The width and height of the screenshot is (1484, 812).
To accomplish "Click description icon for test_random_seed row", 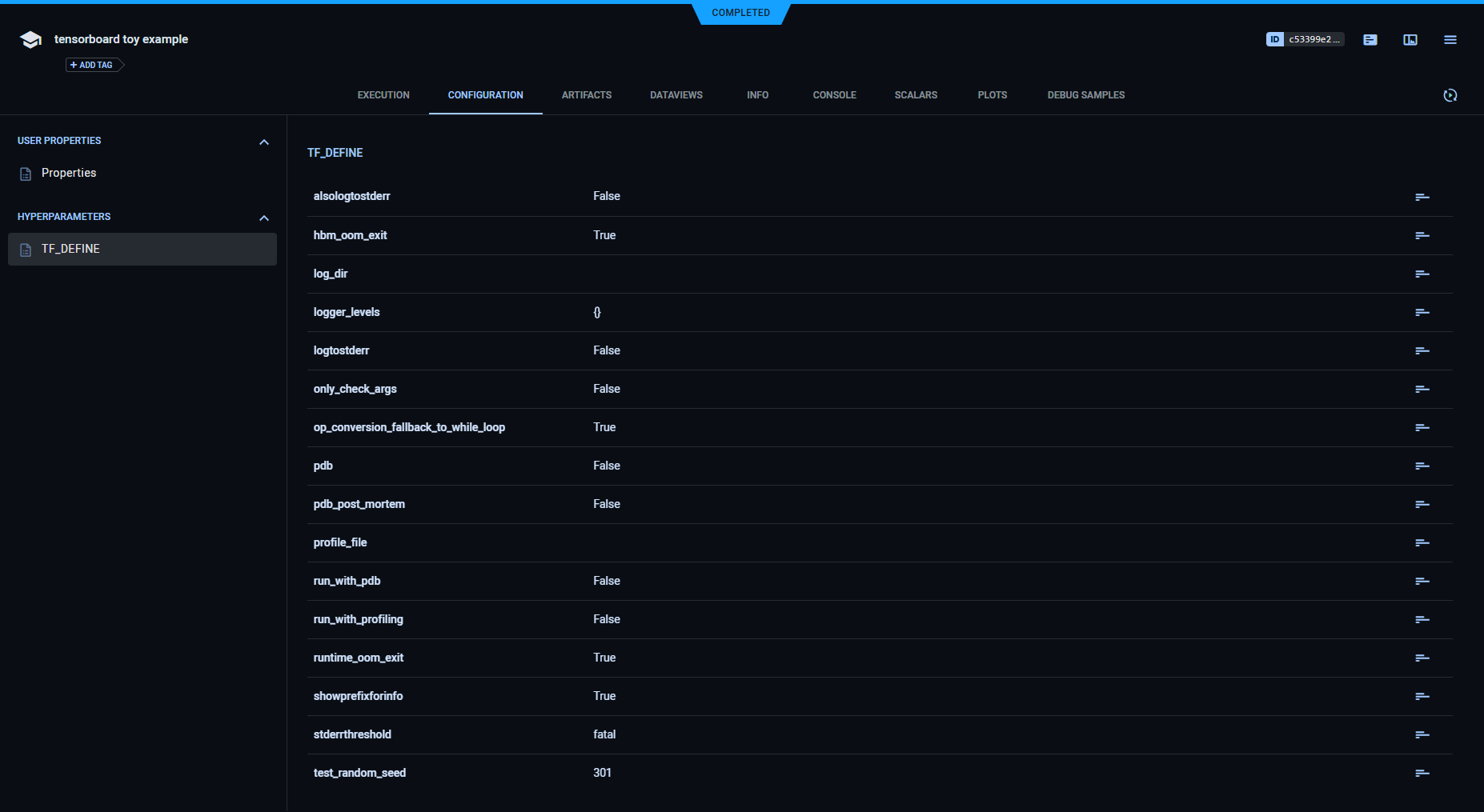I will (x=1422, y=773).
